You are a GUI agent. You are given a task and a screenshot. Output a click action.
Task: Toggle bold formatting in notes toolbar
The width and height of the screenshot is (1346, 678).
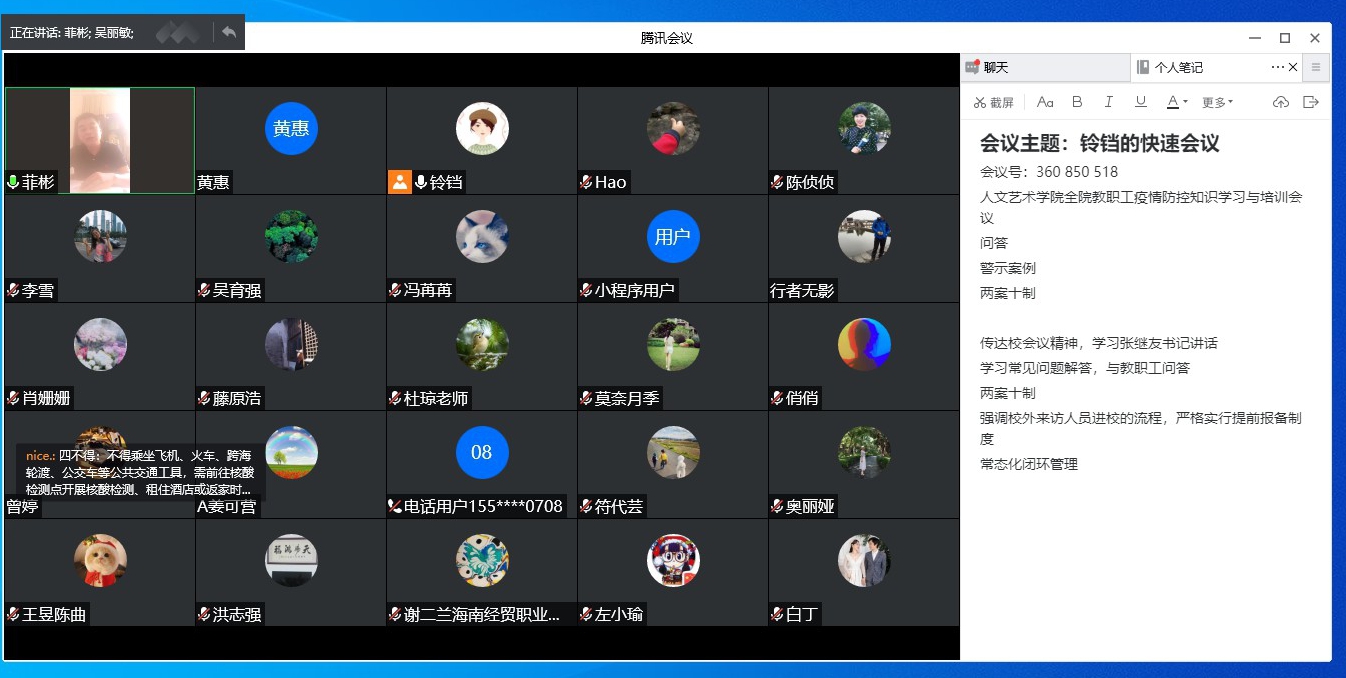click(1077, 102)
